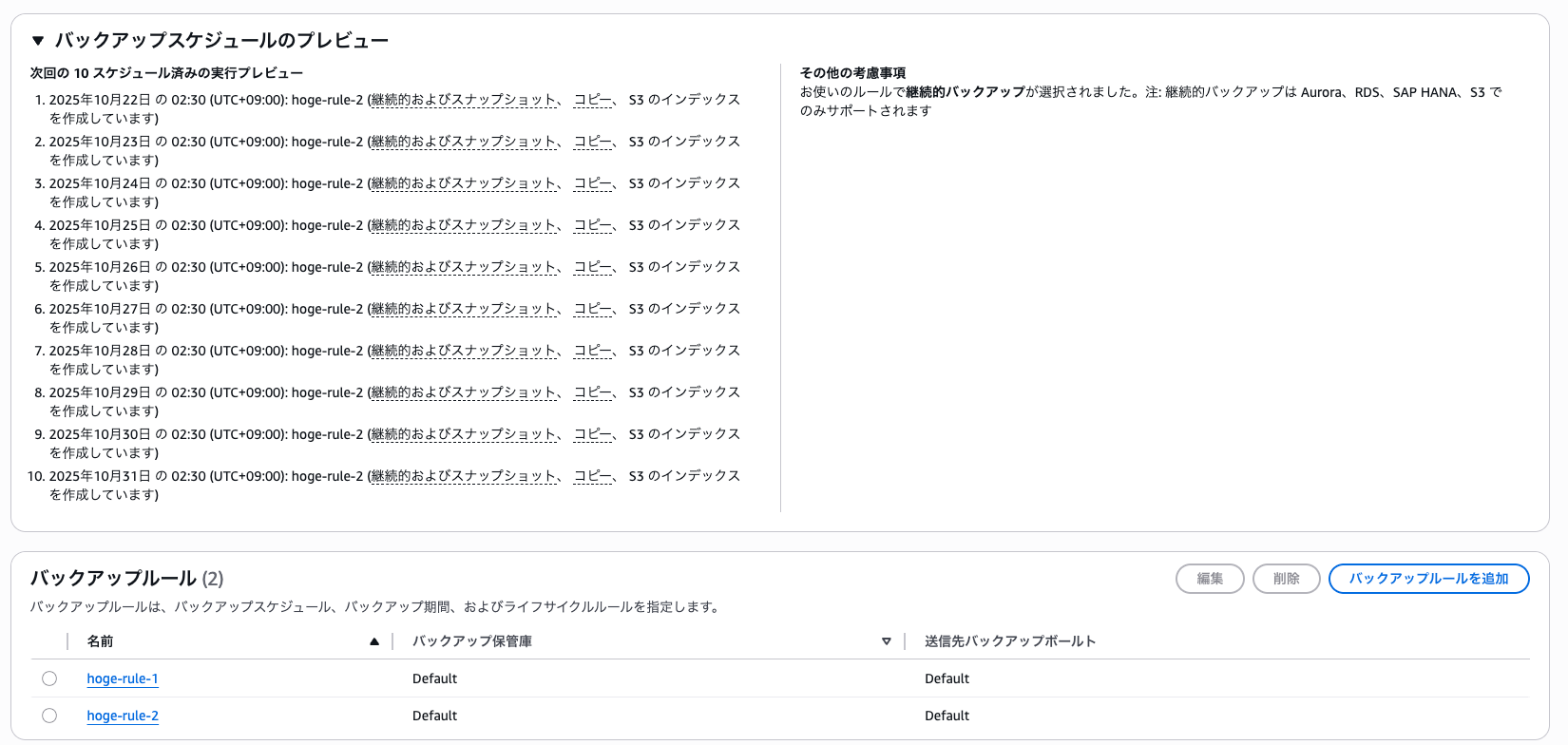Select the hoge-rule-1 radio button
Viewport: 1568px width, 745px height.
coord(49,678)
